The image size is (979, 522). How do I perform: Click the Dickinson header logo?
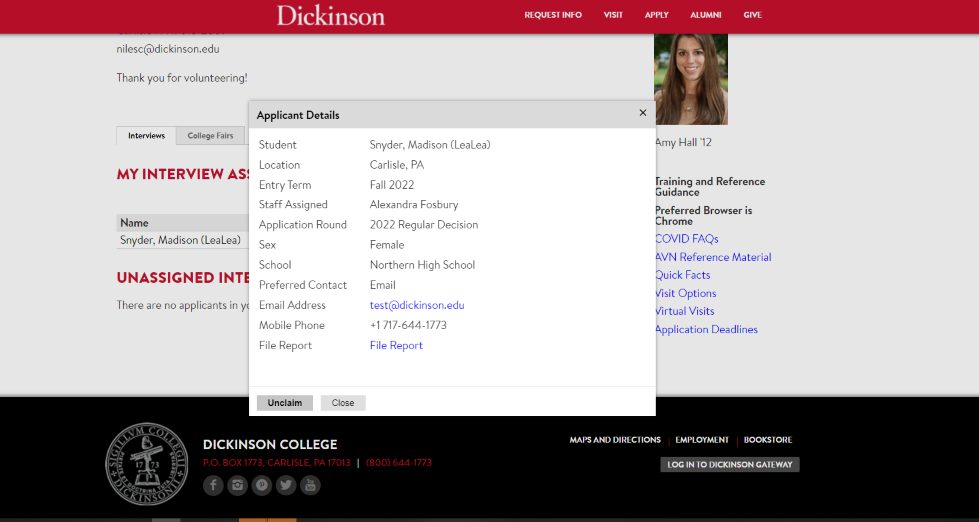[331, 16]
